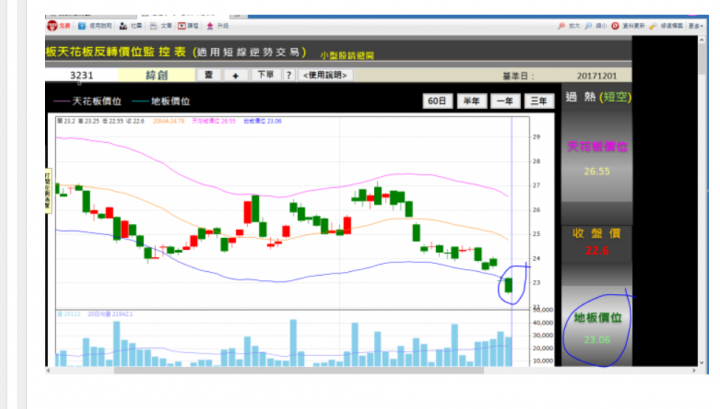Open the 課程 courses icon
This screenshot has height=409, width=720.
click(x=182, y=26)
